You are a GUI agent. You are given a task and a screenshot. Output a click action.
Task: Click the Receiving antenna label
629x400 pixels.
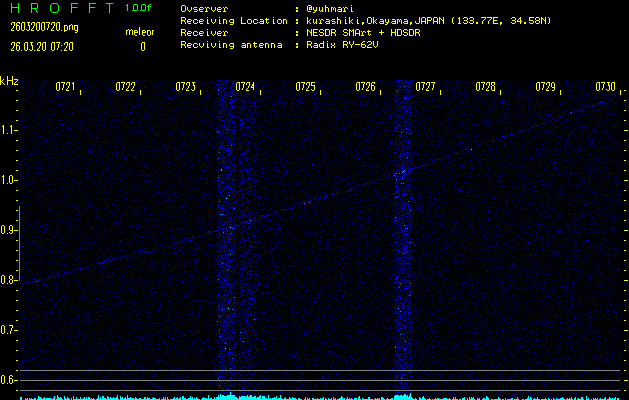coord(231,45)
